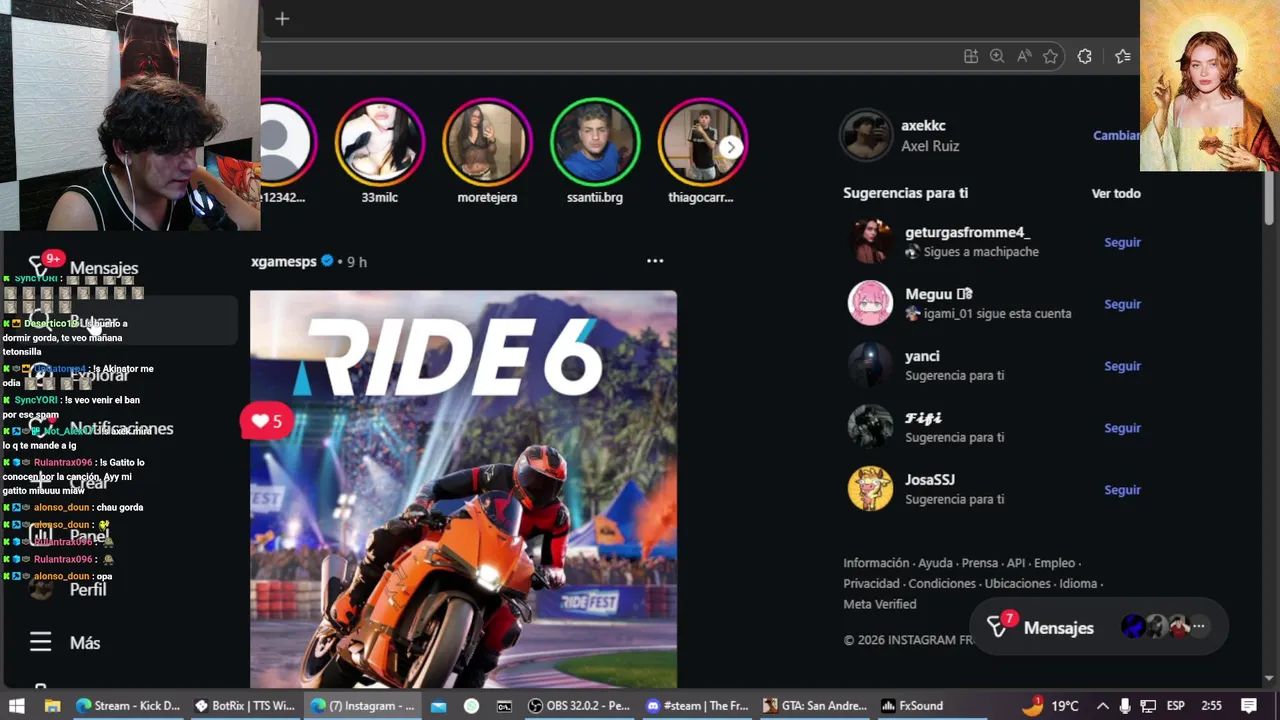The width and height of the screenshot is (1280, 720).
Task: Open Mensajes in Instagram sidebar
Action: tap(104, 268)
